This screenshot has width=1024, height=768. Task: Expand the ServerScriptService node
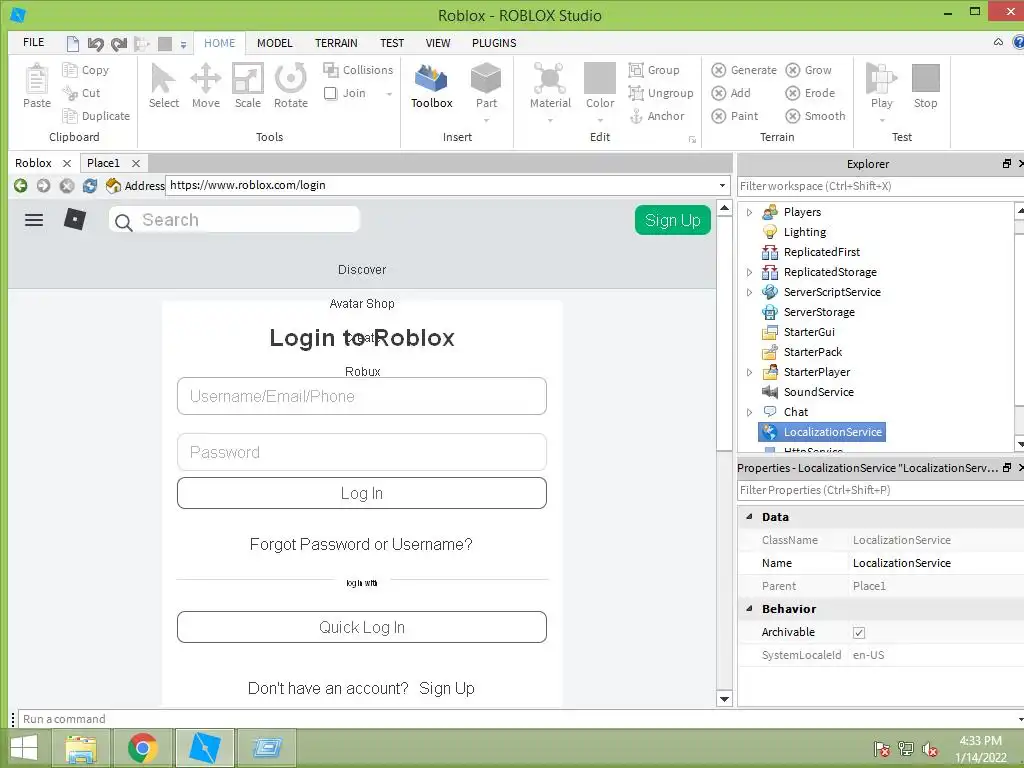(x=749, y=293)
